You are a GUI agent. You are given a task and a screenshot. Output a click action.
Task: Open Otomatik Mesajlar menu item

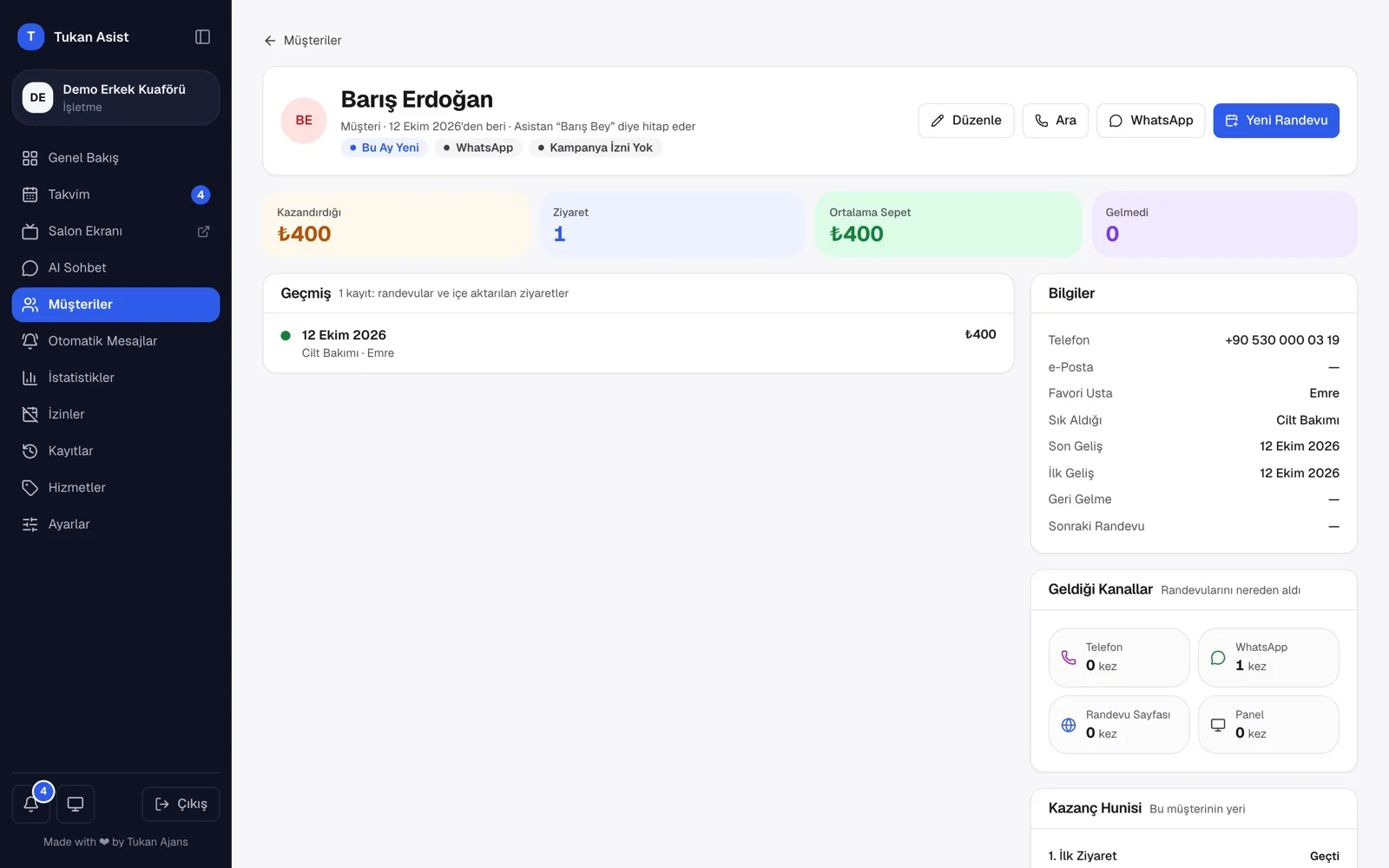coord(115,341)
